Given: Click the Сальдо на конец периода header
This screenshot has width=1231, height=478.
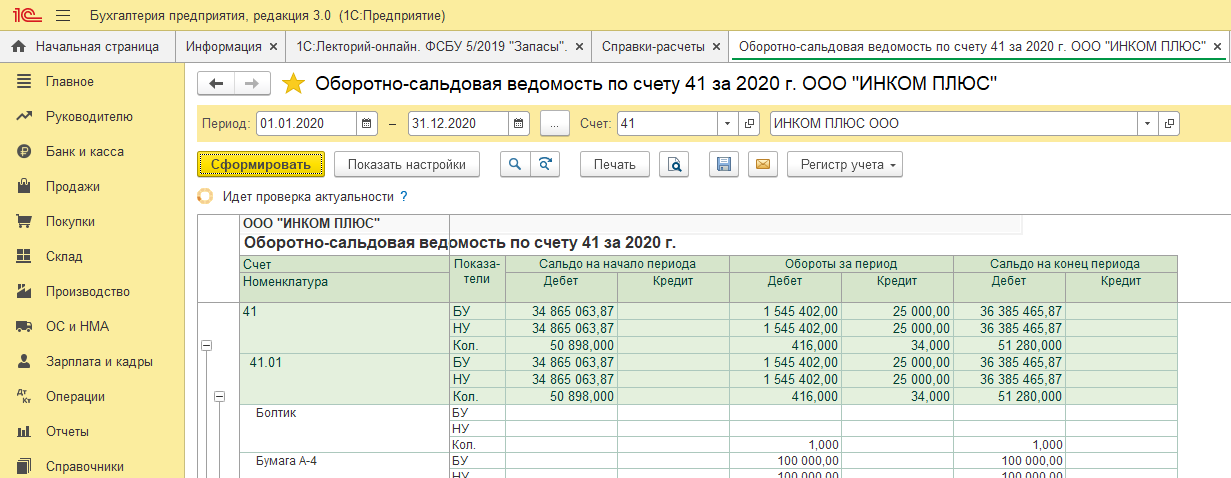Looking at the screenshot, I should [1065, 264].
